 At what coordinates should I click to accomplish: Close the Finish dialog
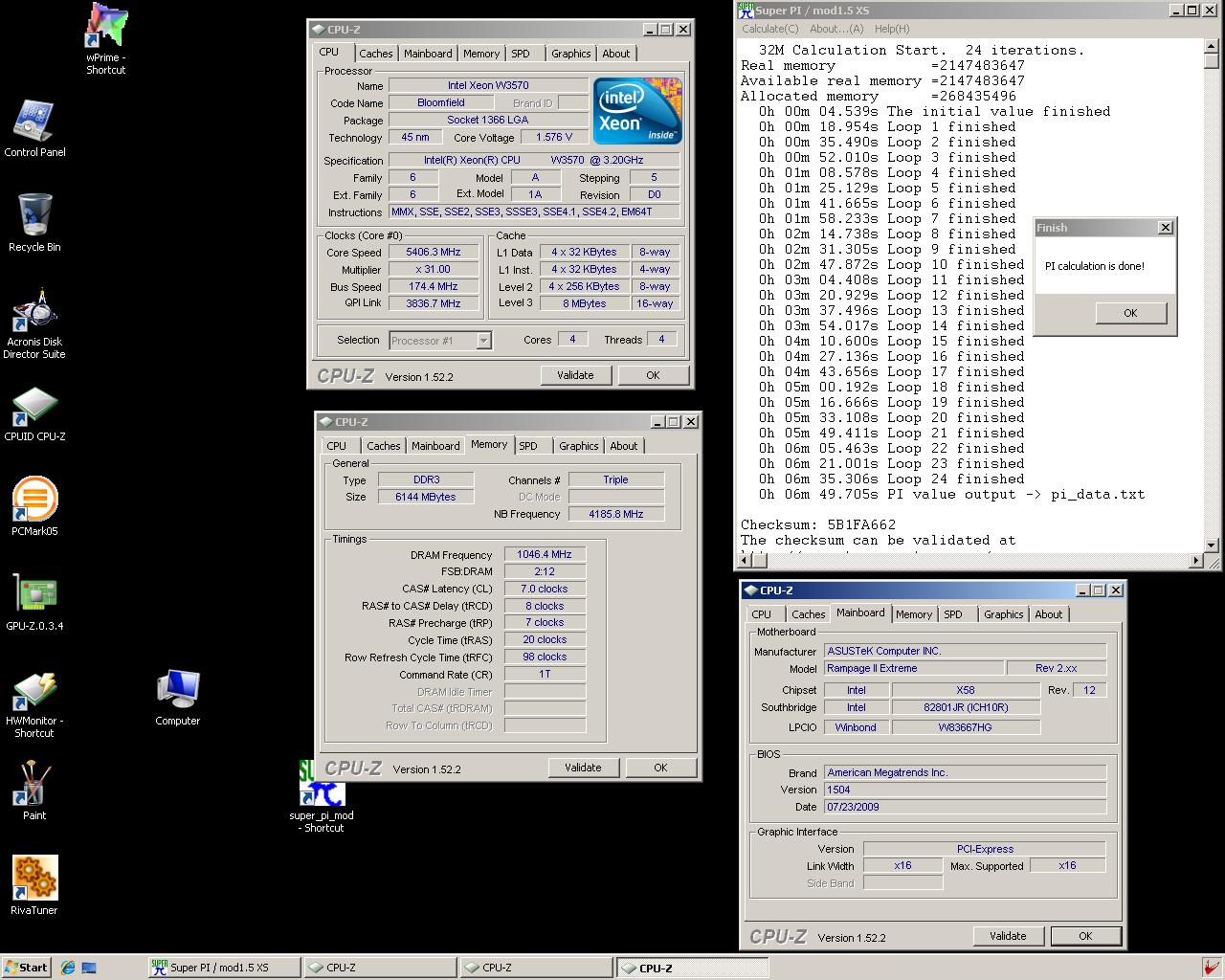click(1165, 228)
